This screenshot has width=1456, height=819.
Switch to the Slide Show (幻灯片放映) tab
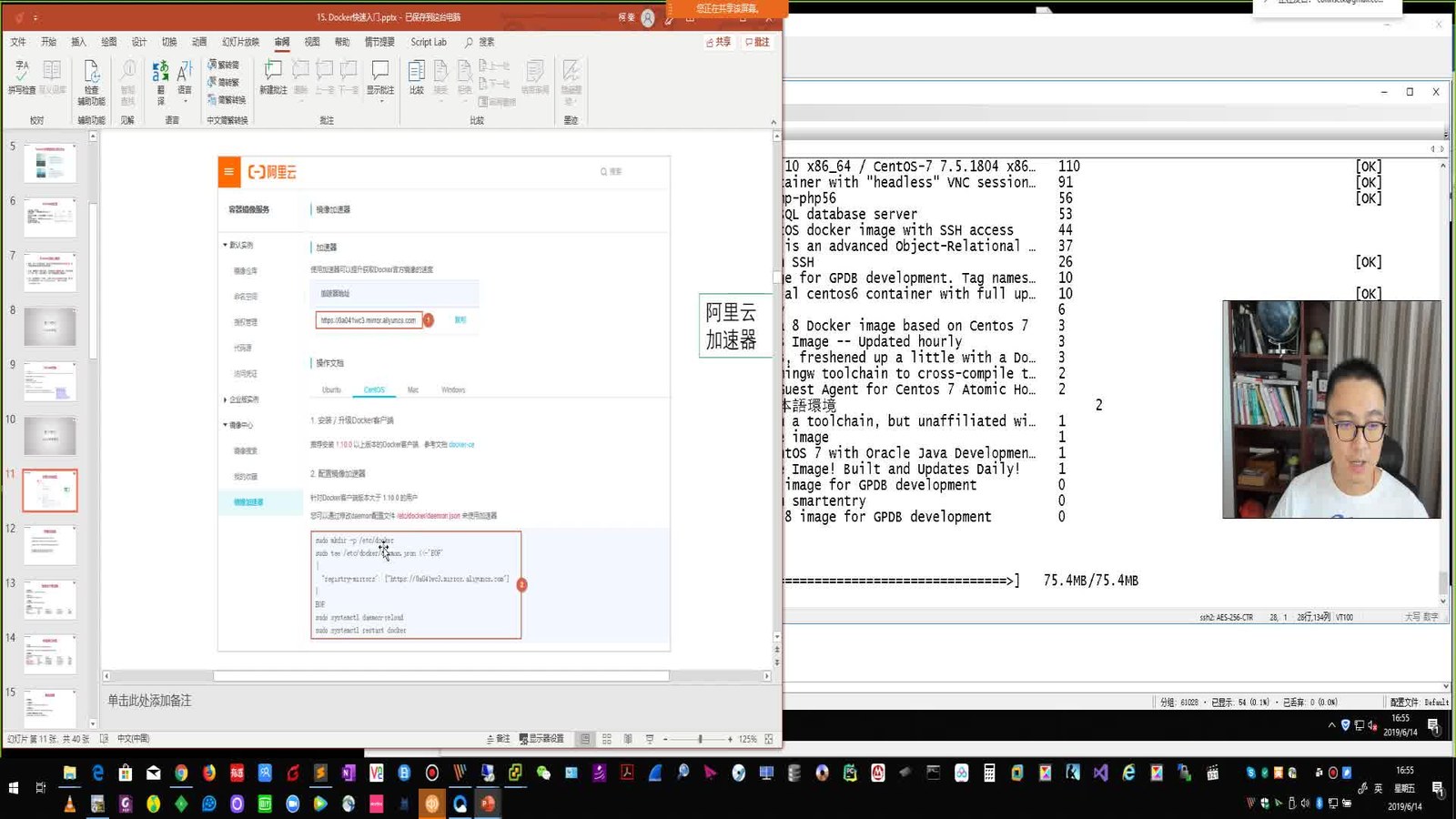pyautogui.click(x=240, y=42)
